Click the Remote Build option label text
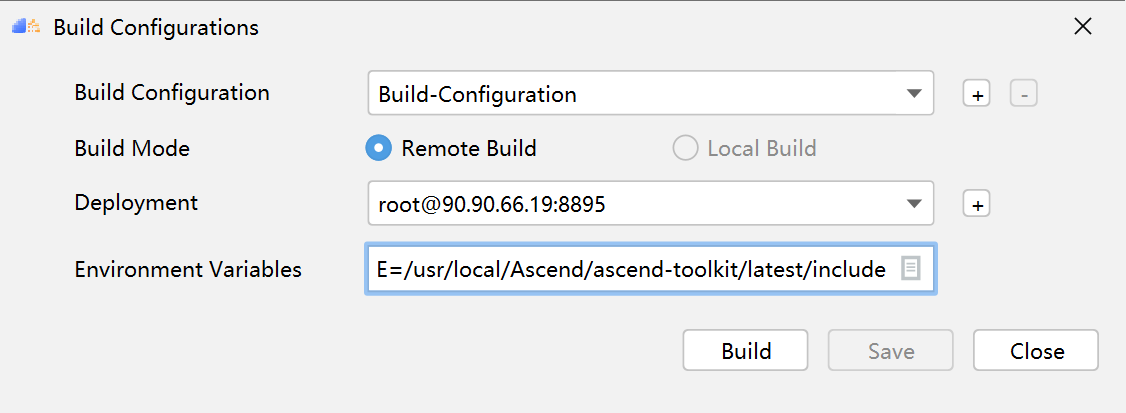This screenshot has height=413, width=1126. pos(469,149)
